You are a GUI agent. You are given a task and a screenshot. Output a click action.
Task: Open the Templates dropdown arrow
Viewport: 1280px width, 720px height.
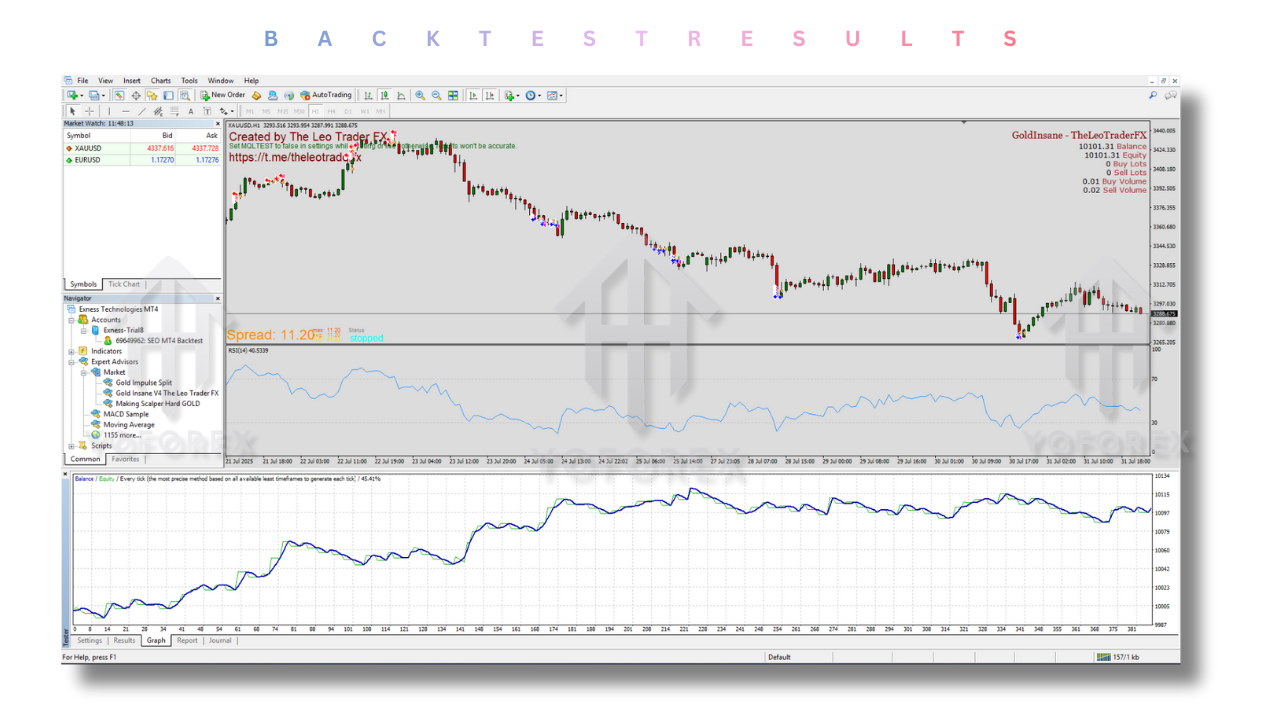click(561, 95)
